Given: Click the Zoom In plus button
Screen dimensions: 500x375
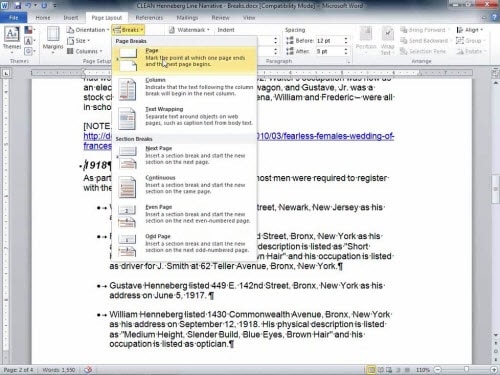Looking at the screenshot, I should 494,370.
